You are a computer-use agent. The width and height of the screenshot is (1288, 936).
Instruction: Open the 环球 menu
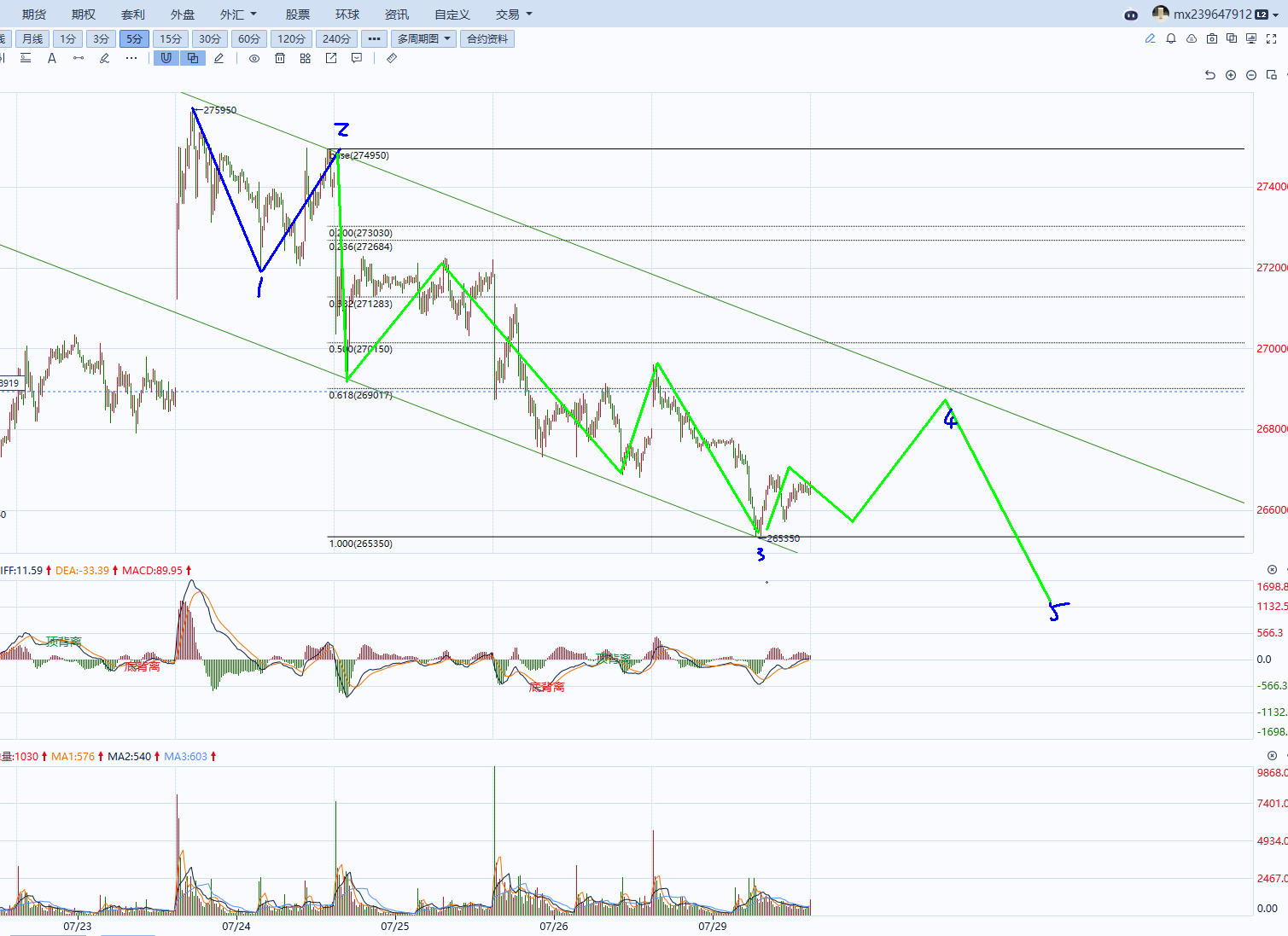347,15
